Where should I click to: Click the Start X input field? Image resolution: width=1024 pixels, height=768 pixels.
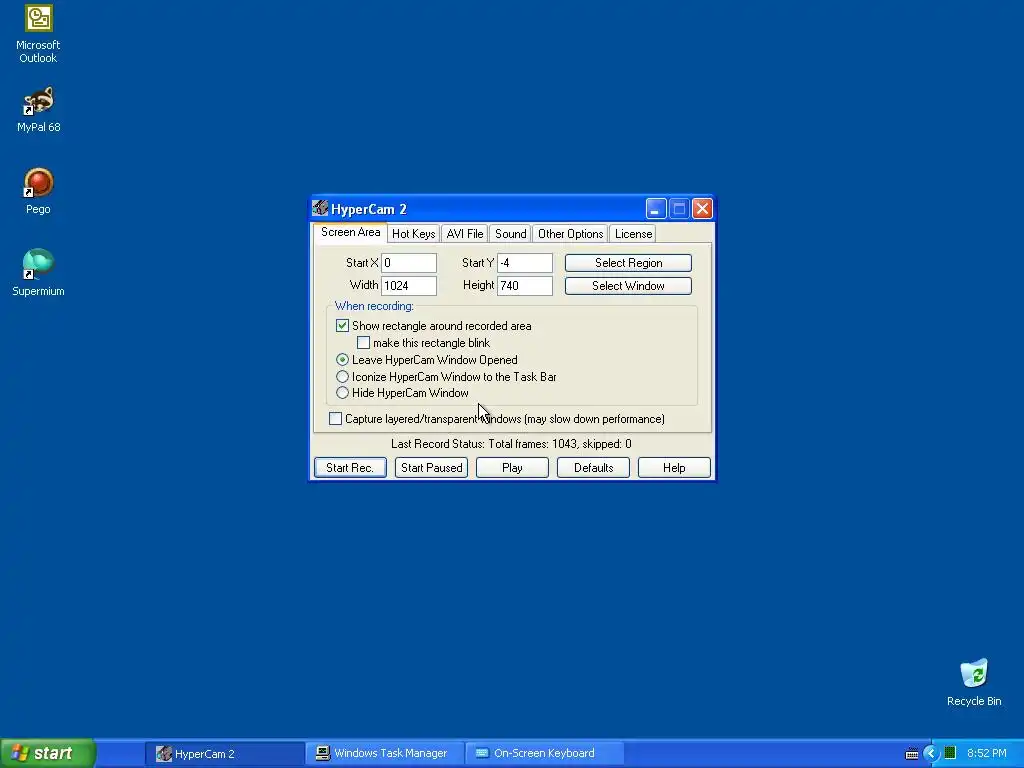pyautogui.click(x=409, y=263)
